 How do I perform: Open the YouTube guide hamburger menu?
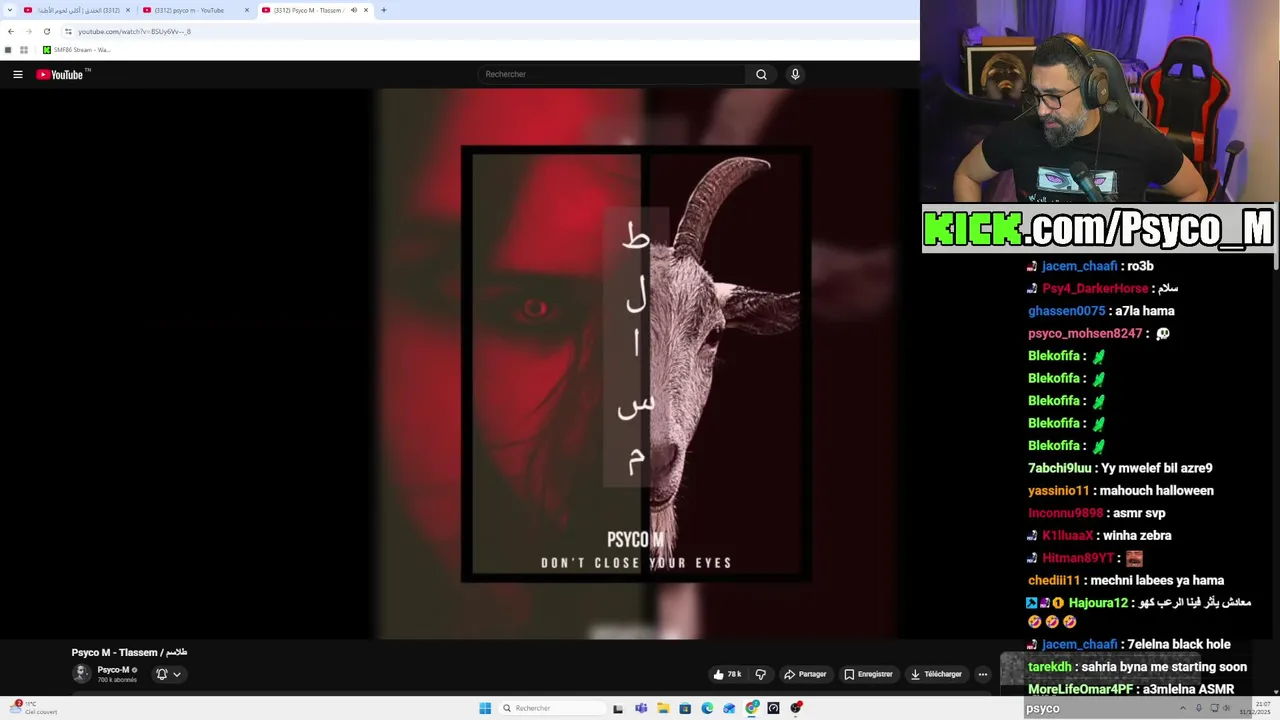[17, 74]
